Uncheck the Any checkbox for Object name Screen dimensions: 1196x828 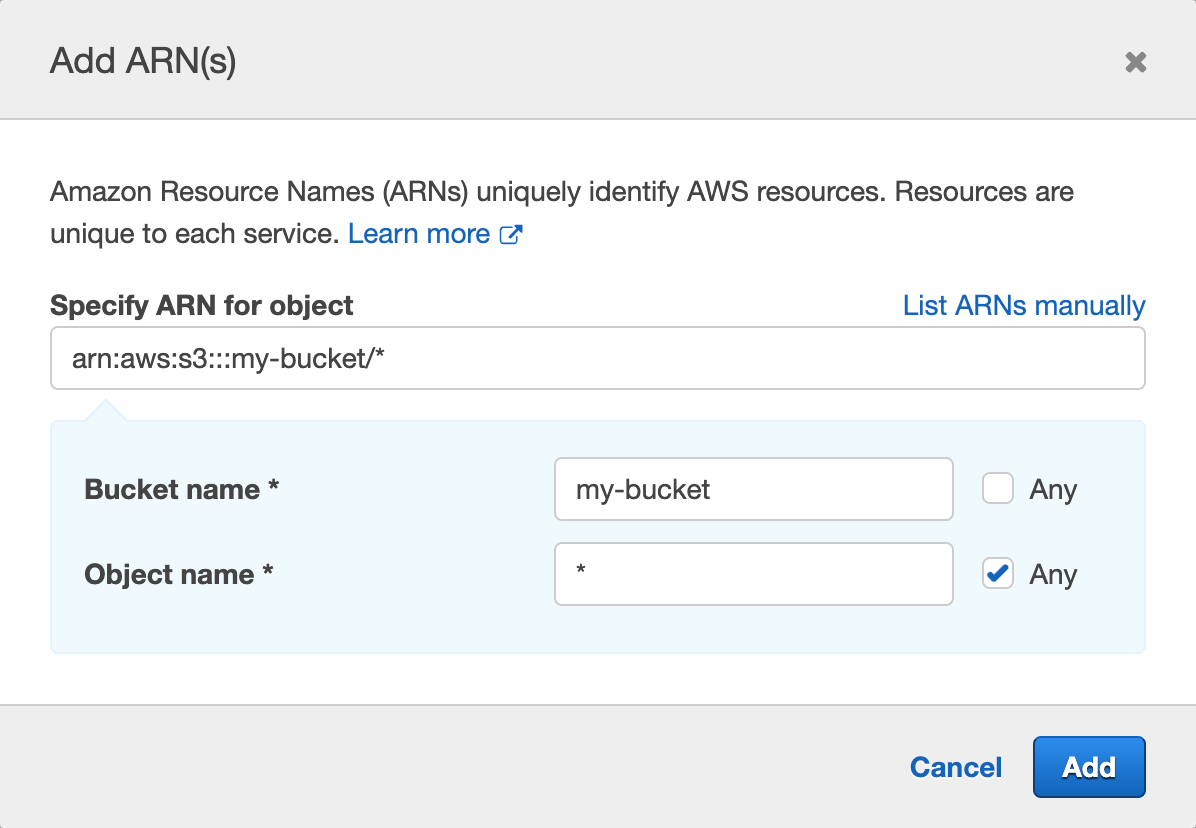click(998, 574)
